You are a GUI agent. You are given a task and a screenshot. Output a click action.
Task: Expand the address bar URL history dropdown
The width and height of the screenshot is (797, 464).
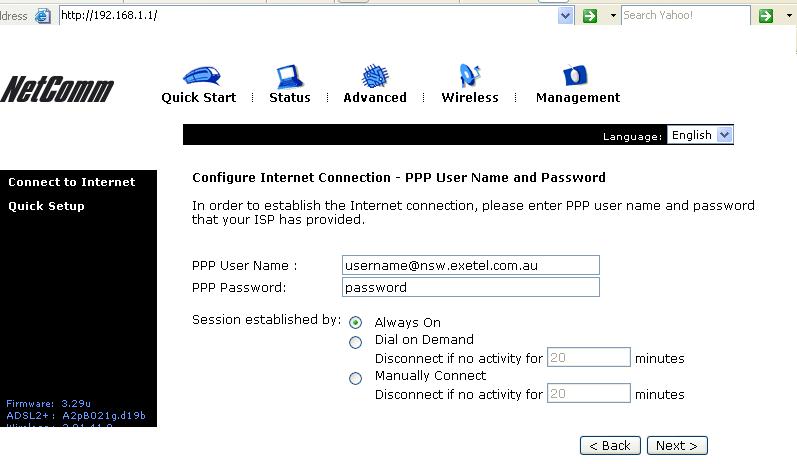coord(565,15)
